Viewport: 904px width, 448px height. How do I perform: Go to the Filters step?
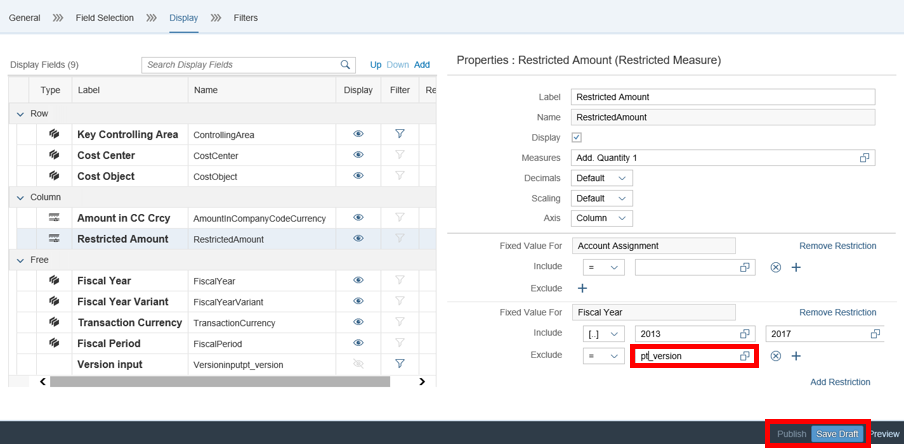(x=246, y=18)
